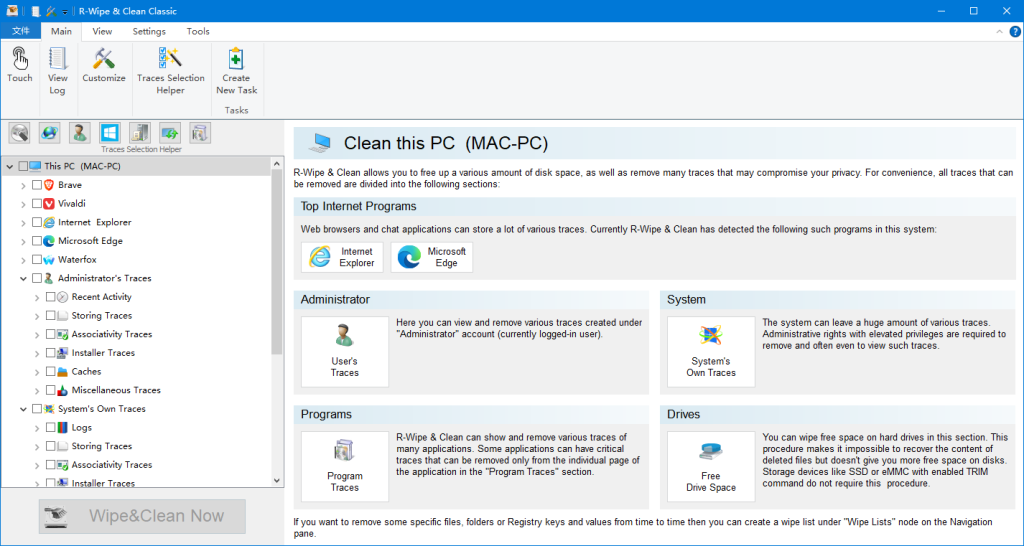
Task: Switch to the View ribbon tab
Action: tap(102, 31)
